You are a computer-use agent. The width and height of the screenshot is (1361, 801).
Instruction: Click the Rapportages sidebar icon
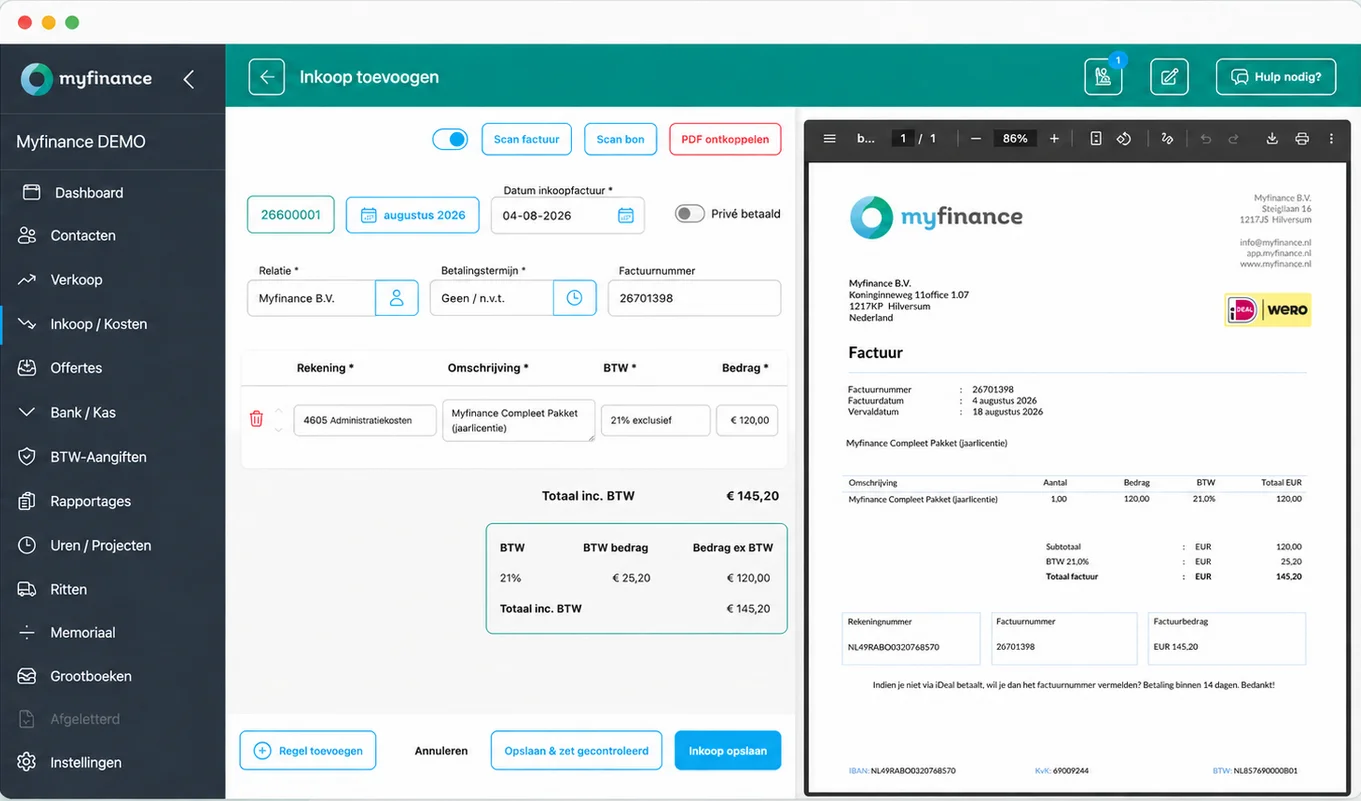click(x=28, y=501)
